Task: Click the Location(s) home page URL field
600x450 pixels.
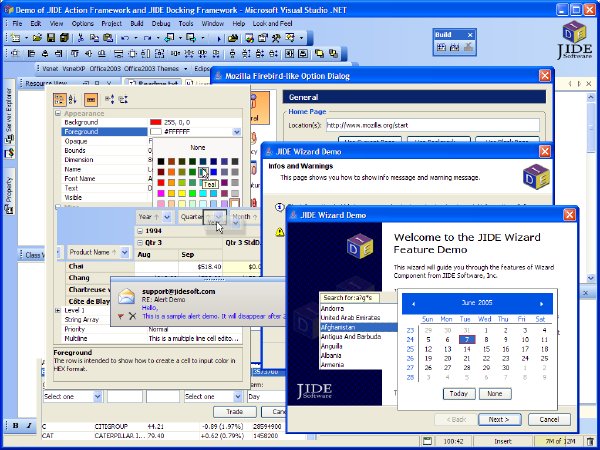Action: click(x=433, y=125)
